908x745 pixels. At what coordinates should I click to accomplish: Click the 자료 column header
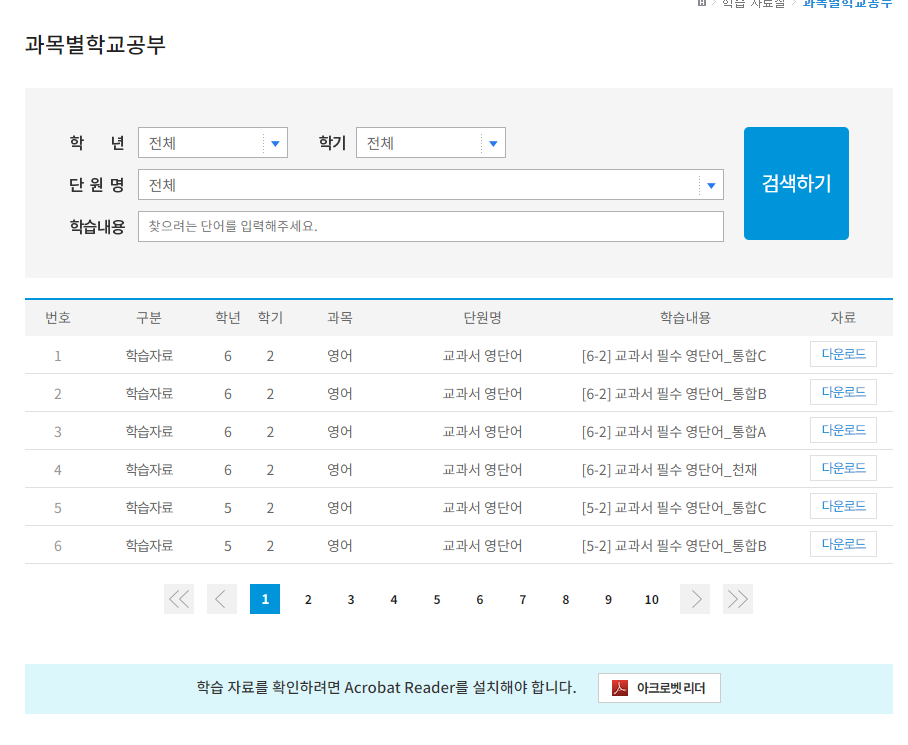click(843, 317)
